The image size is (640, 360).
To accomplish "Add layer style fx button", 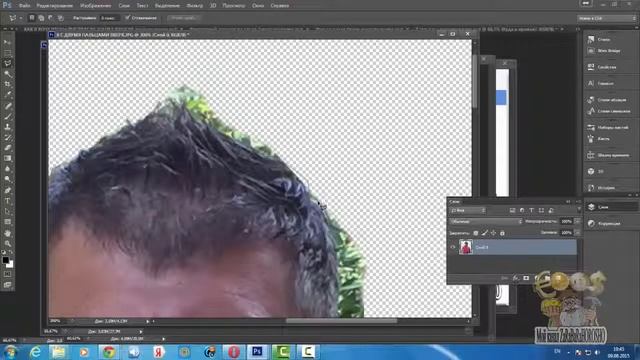I will coord(516,278).
